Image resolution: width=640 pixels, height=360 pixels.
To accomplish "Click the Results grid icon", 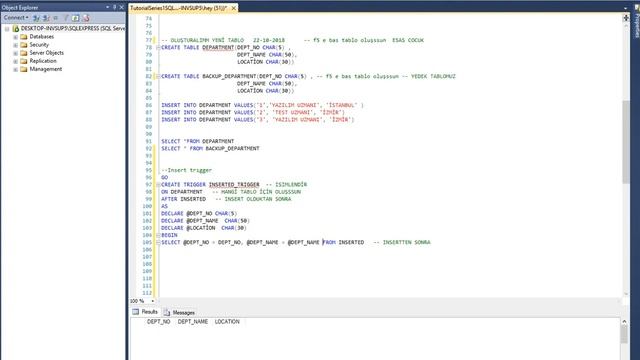I will click(136, 312).
